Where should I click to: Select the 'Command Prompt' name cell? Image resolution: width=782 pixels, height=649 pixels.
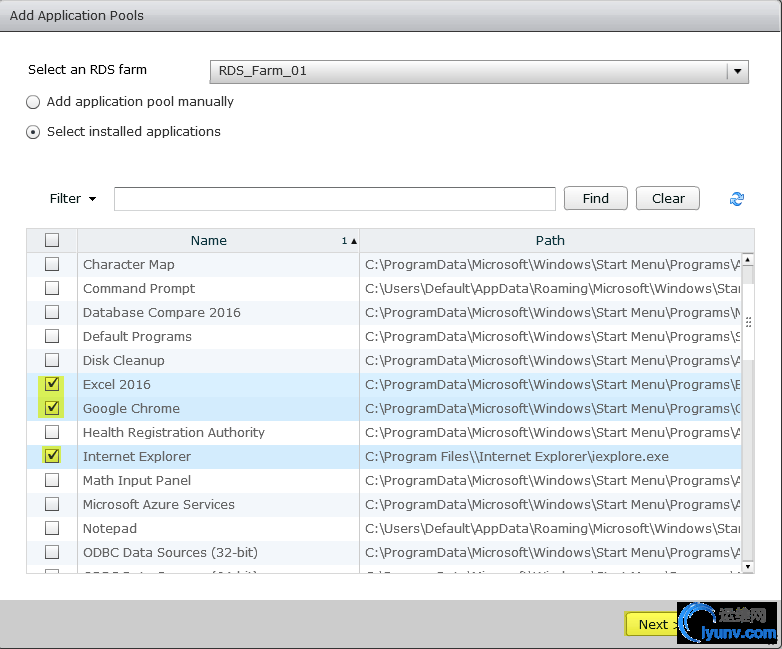(218, 288)
